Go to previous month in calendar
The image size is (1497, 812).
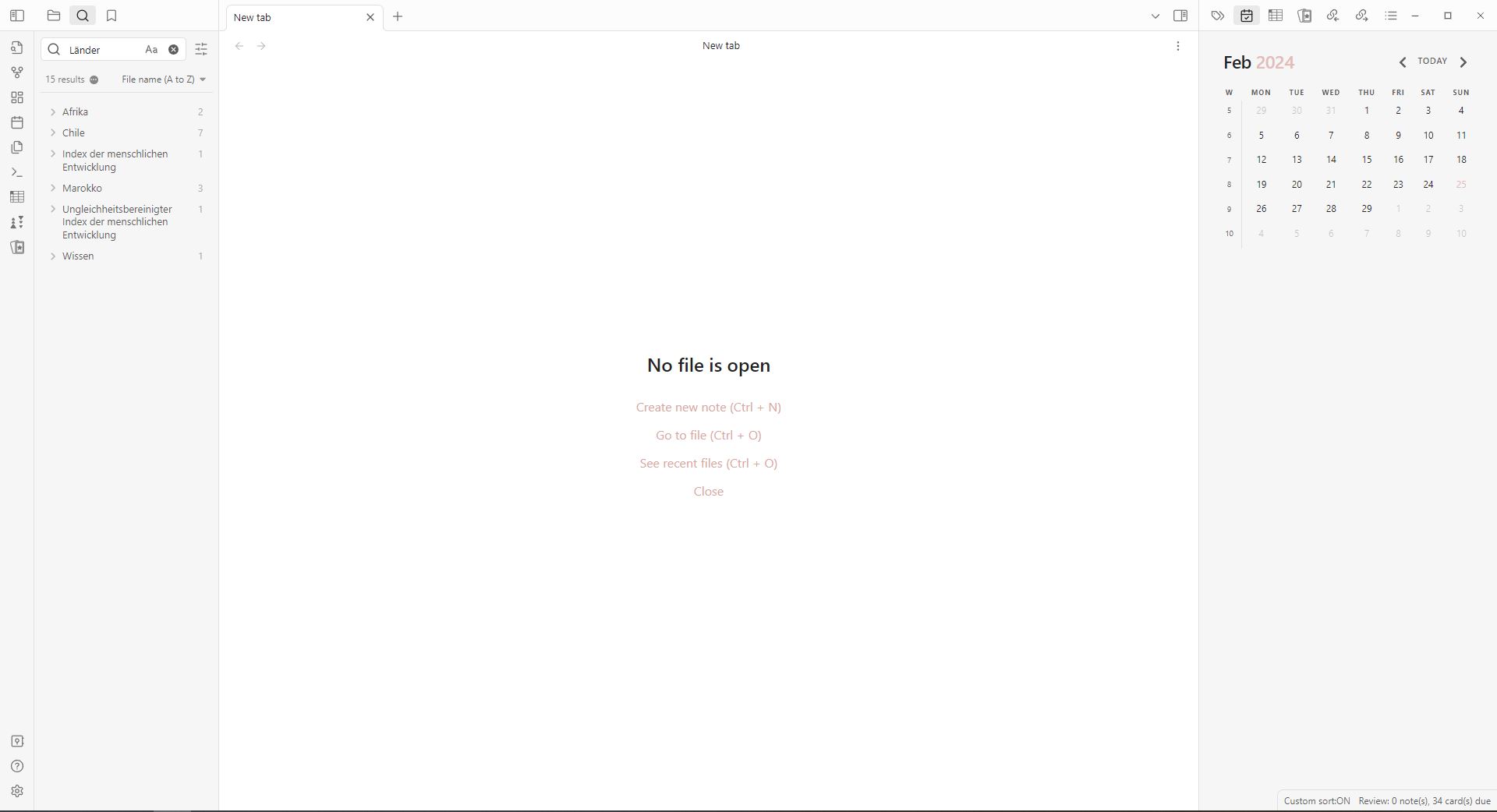click(1403, 62)
